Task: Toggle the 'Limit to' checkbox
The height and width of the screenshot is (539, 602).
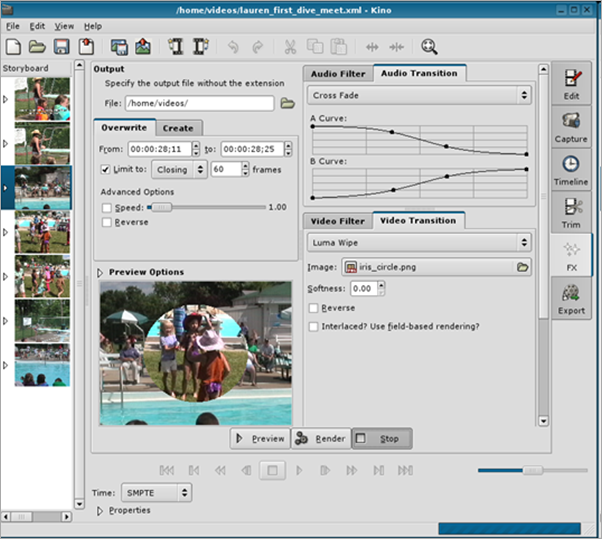Action: (x=107, y=170)
